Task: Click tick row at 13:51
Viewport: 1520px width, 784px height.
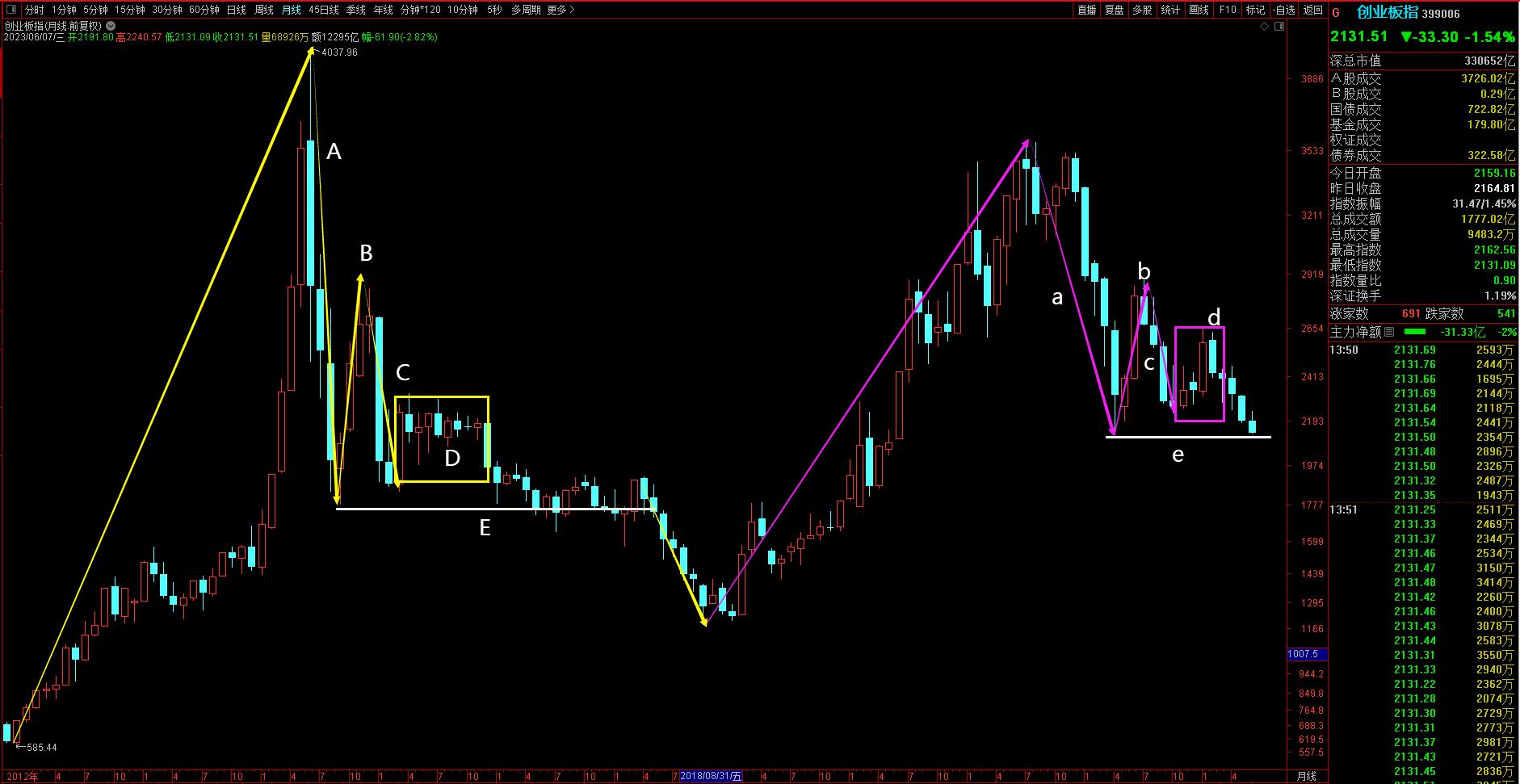Action: (x=1423, y=509)
